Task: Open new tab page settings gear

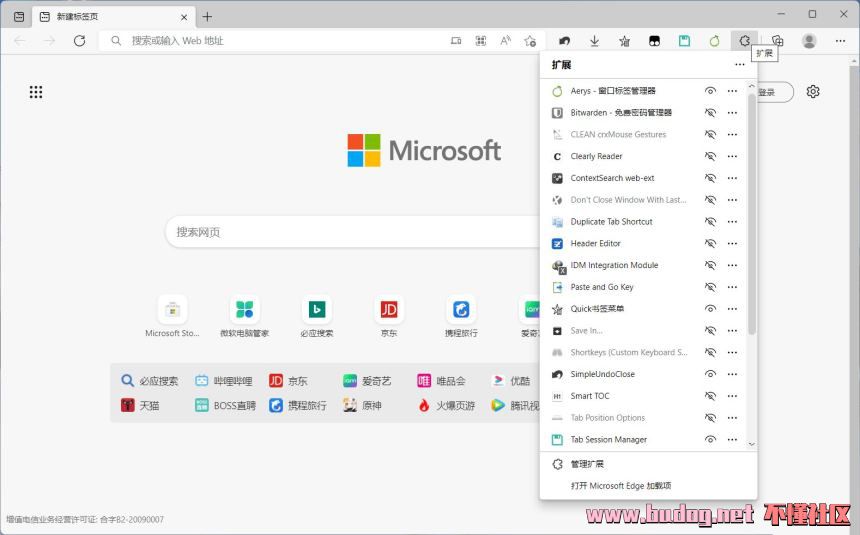Action: (x=813, y=92)
